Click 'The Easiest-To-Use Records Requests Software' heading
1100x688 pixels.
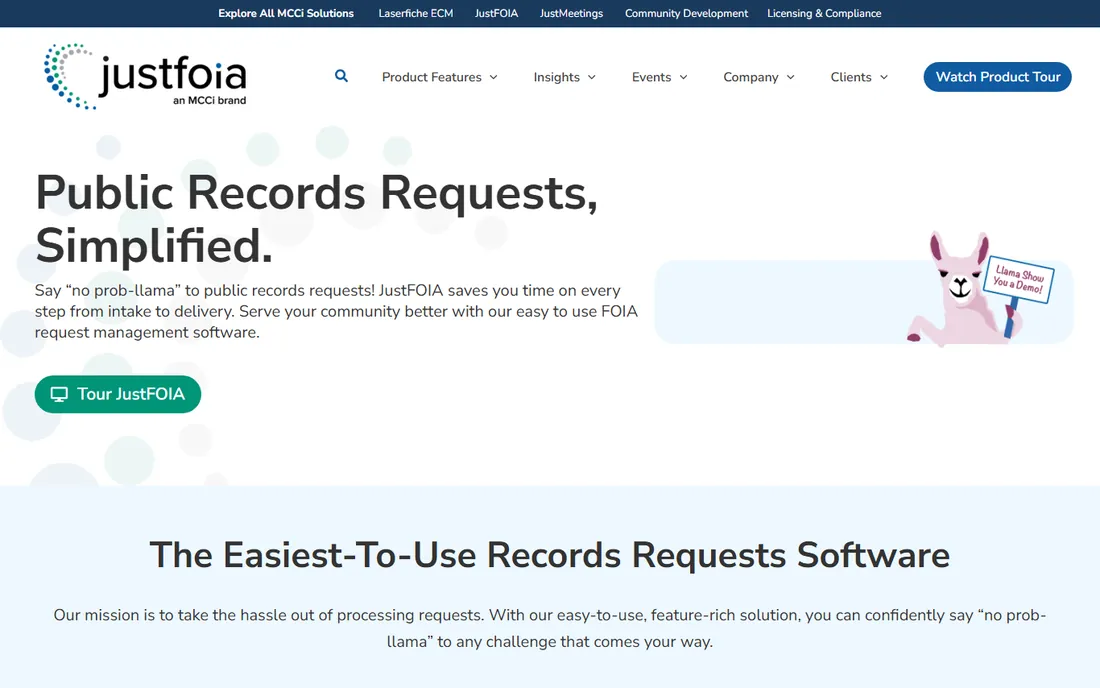coord(549,555)
